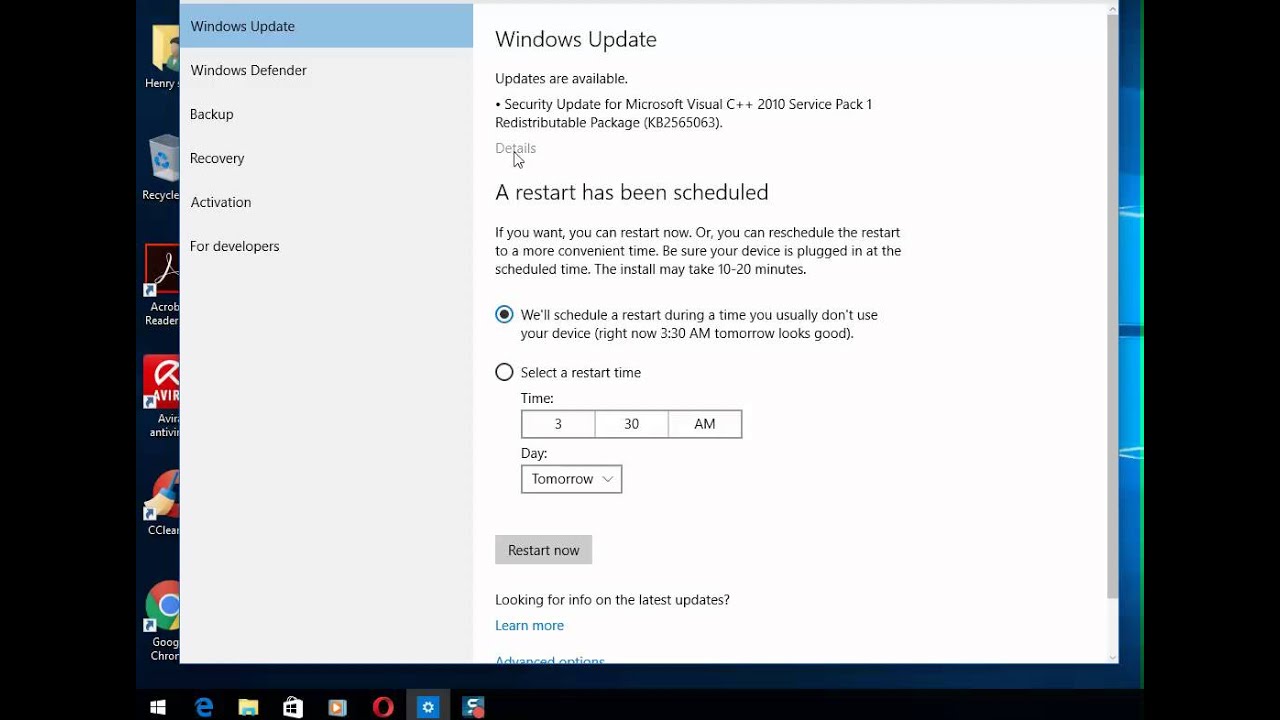This screenshot has height=720, width=1280.
Task: Select the Avira antivirus desktop shortcut
Action: click(x=162, y=397)
